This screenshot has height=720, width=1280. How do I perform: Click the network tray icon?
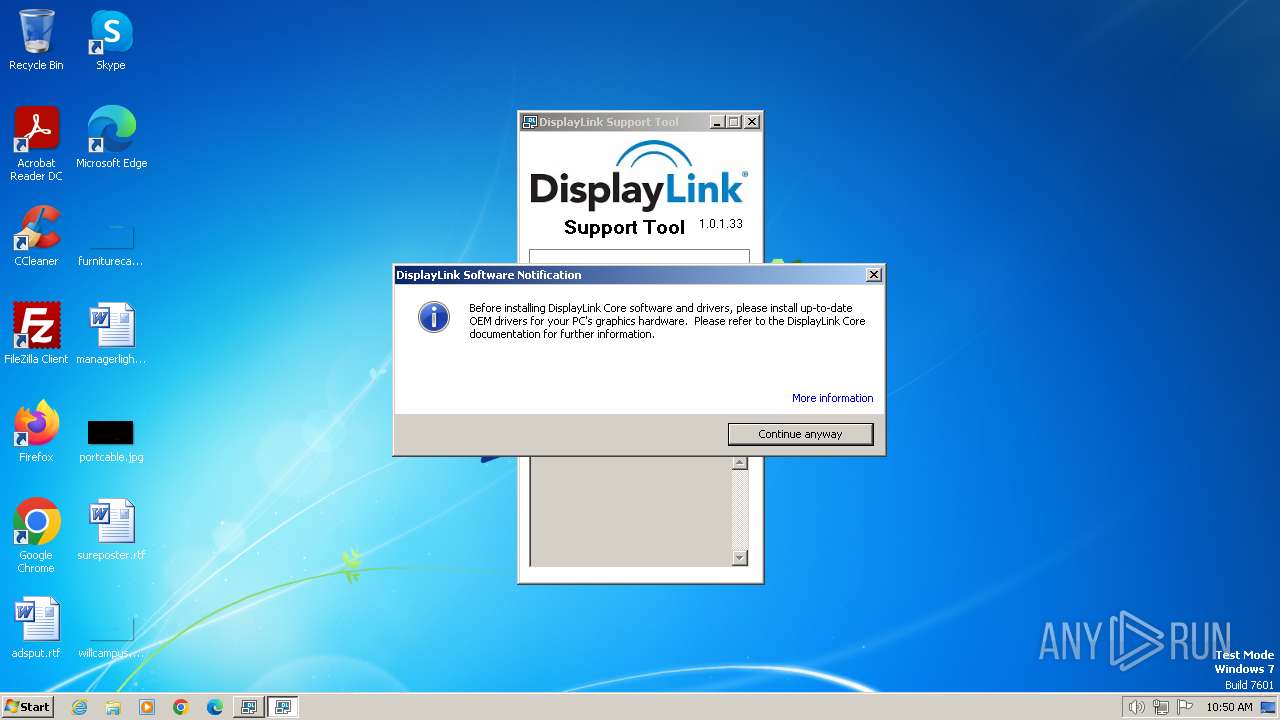point(1160,707)
